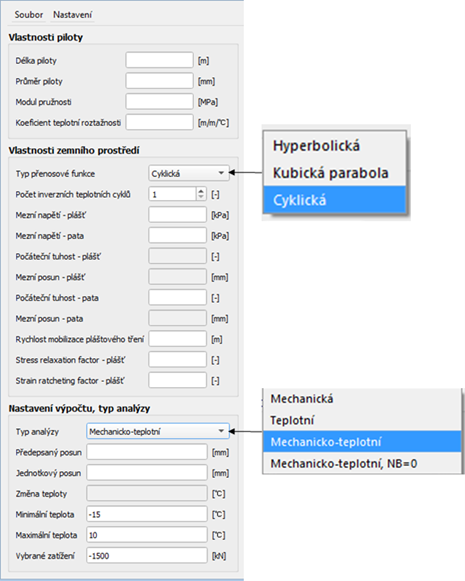Select the Mezní napětí - plášť field

pyautogui.click(x=177, y=215)
